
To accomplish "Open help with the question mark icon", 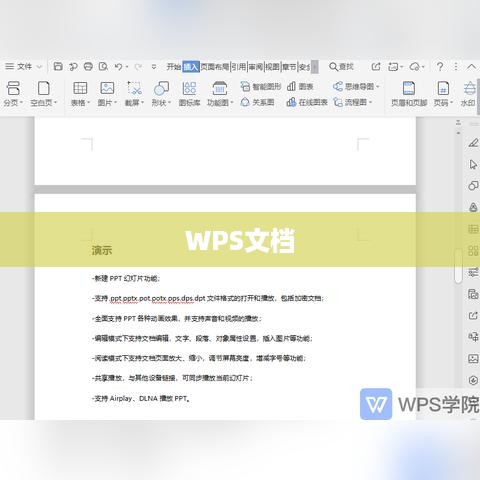I will [x=440, y=67].
